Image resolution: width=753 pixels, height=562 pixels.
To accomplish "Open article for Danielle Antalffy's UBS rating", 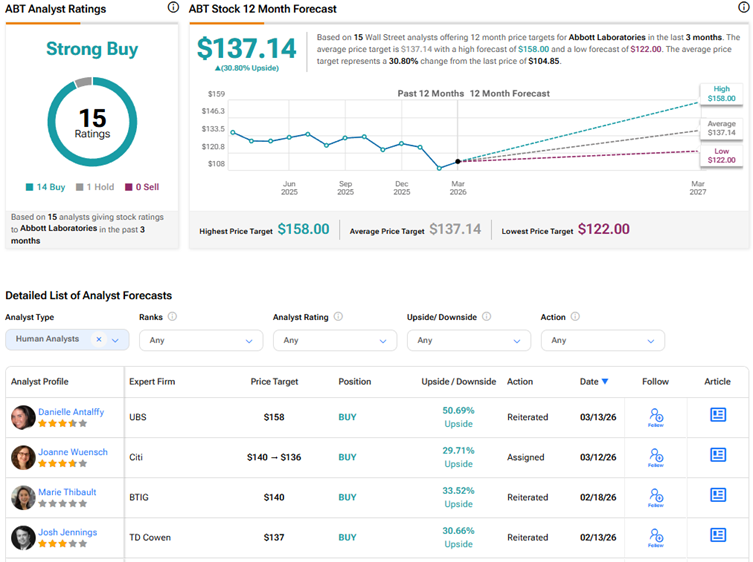I will click(x=718, y=415).
